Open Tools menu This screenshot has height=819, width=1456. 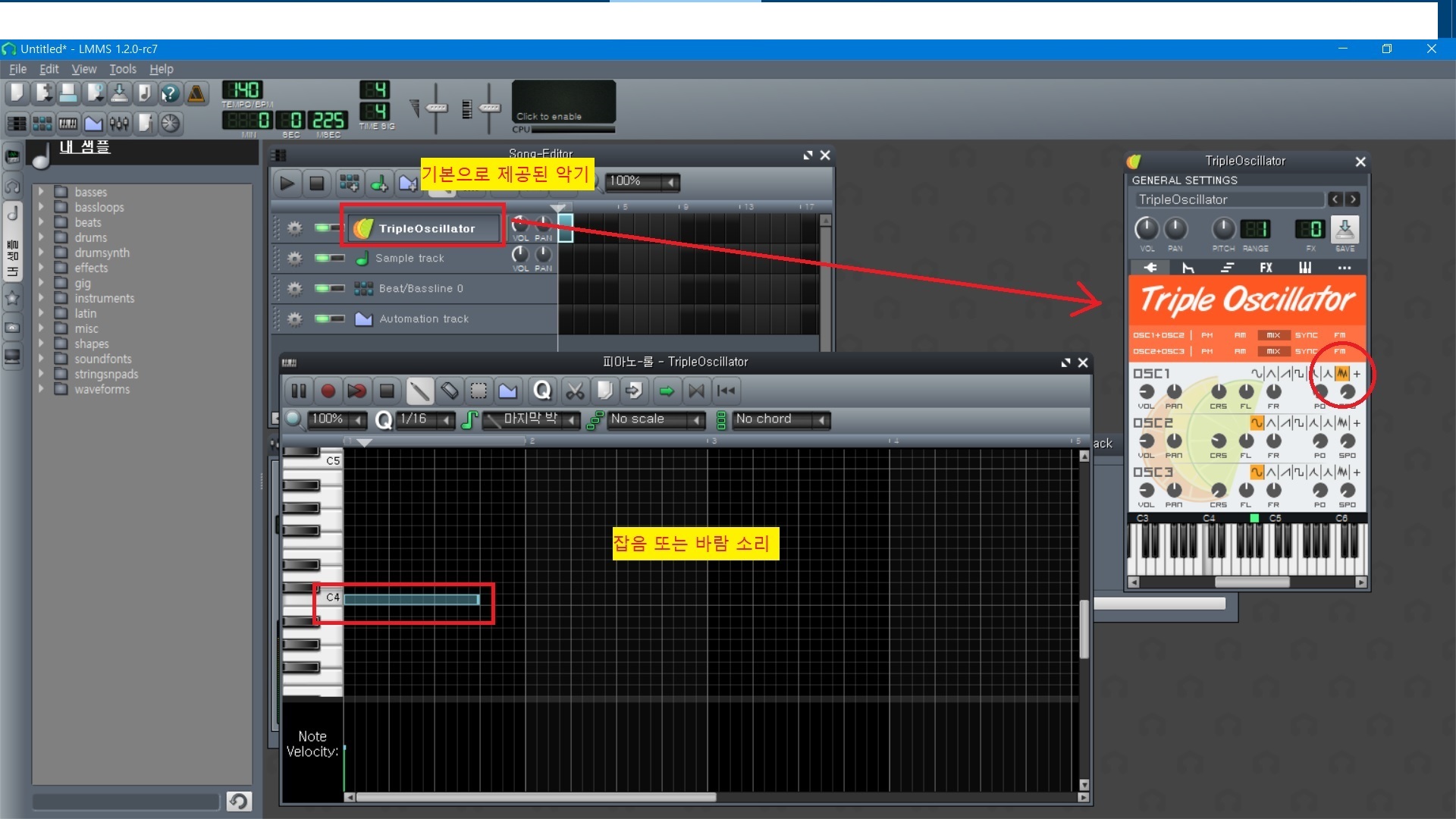pyautogui.click(x=123, y=69)
